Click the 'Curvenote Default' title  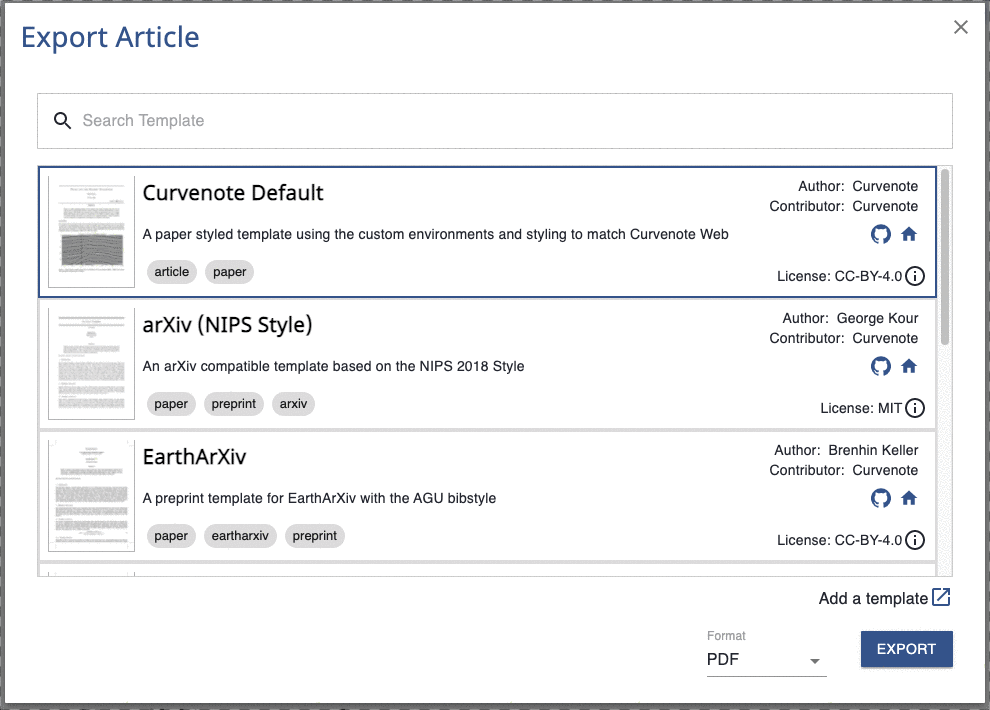click(x=233, y=192)
